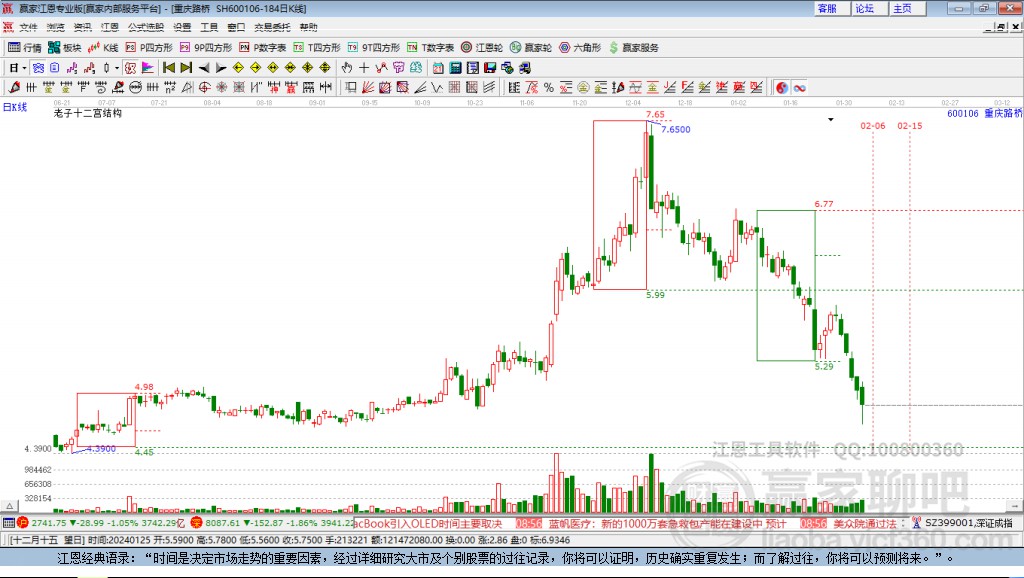Expand the small black triangle above chart
1024x578 pixels.
point(831,120)
